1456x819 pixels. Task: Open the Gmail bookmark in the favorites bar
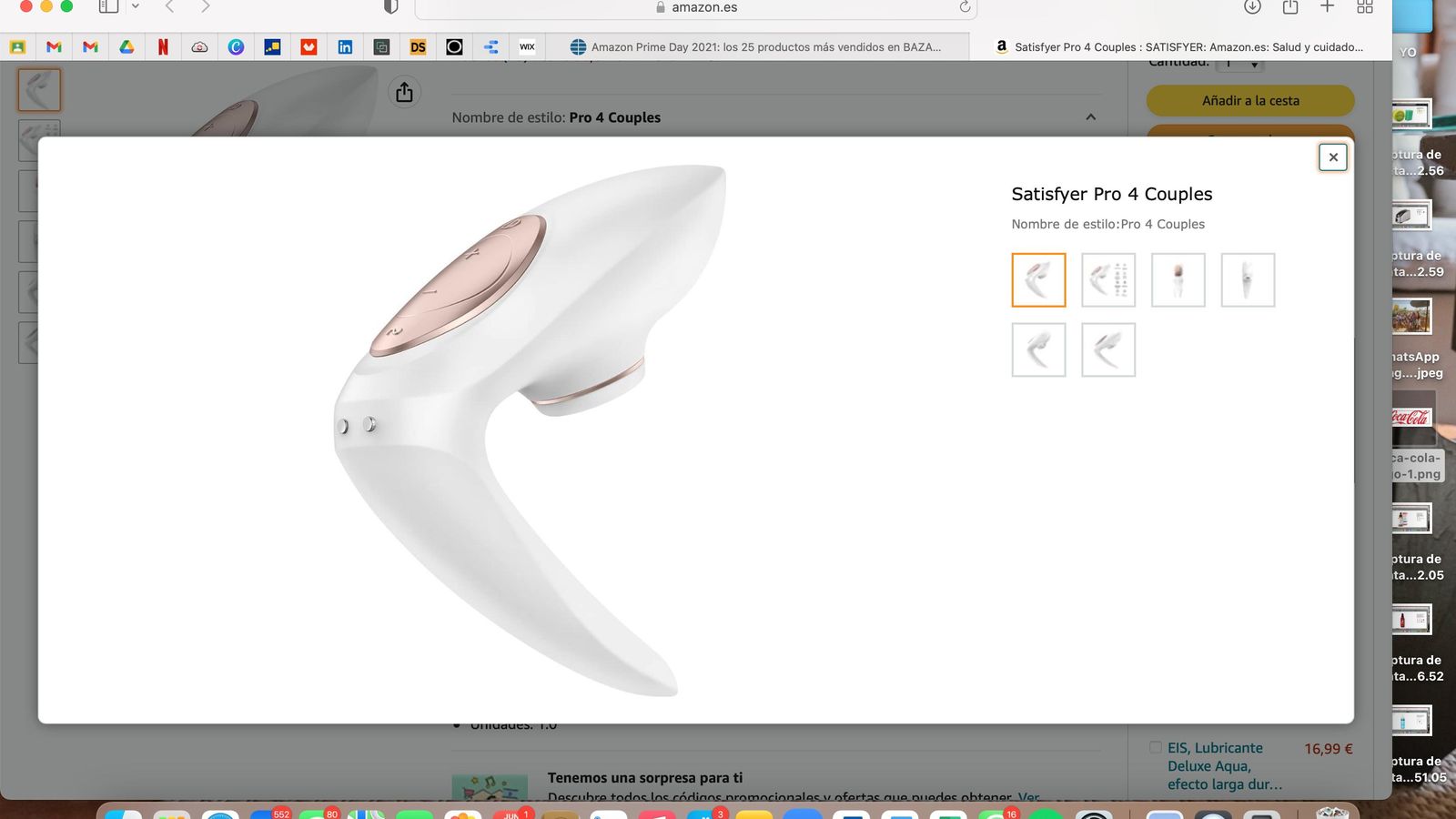pos(56,46)
